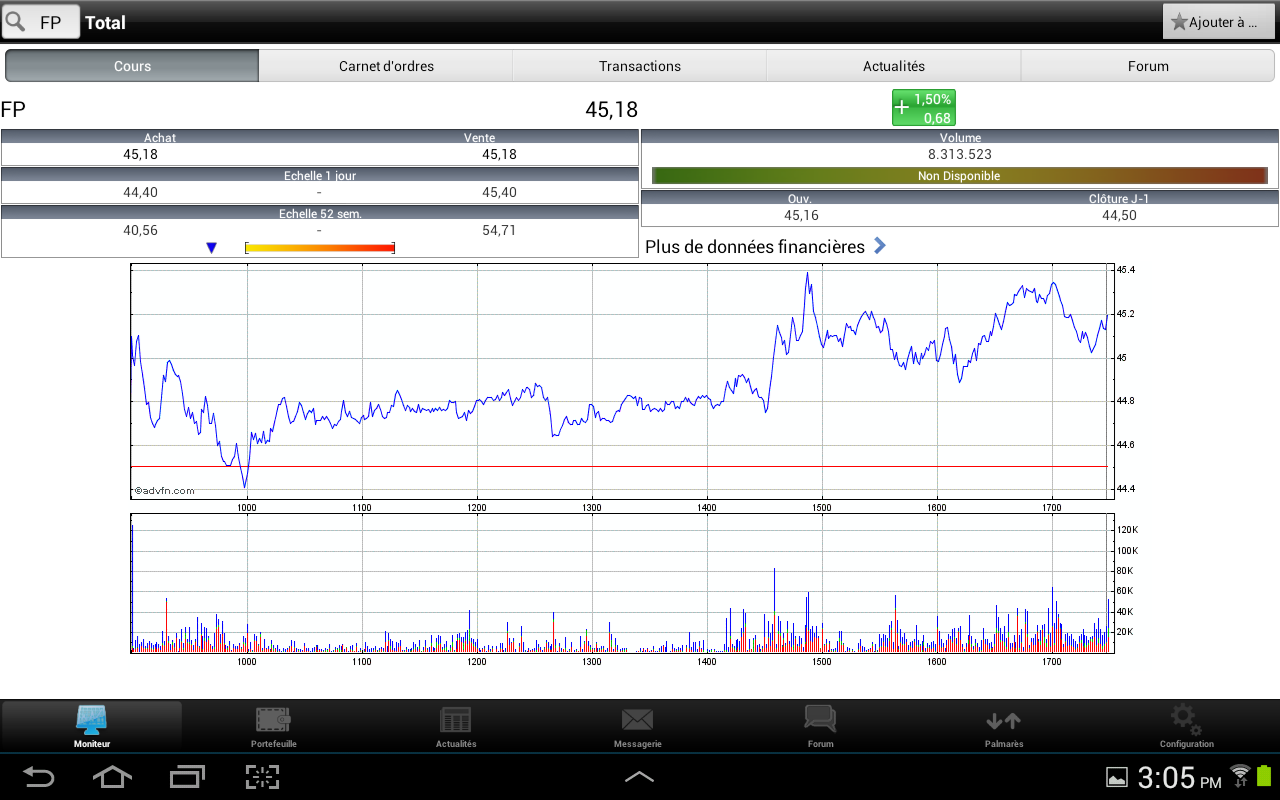Expand more financial data via the blue chevron
Screen dimensions: 1280x800
click(x=878, y=246)
